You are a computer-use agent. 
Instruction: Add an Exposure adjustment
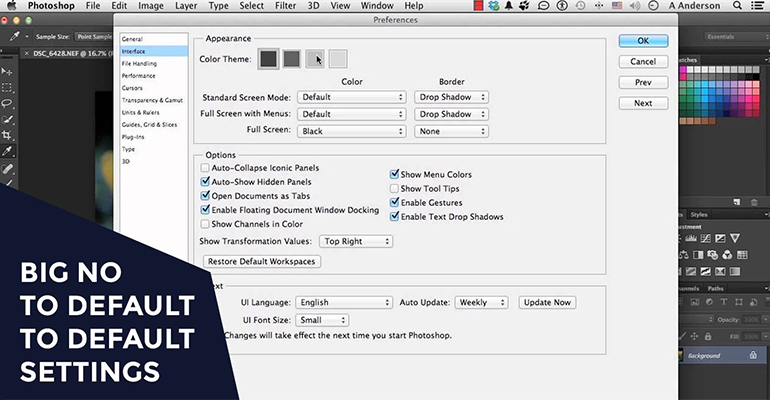click(720, 238)
